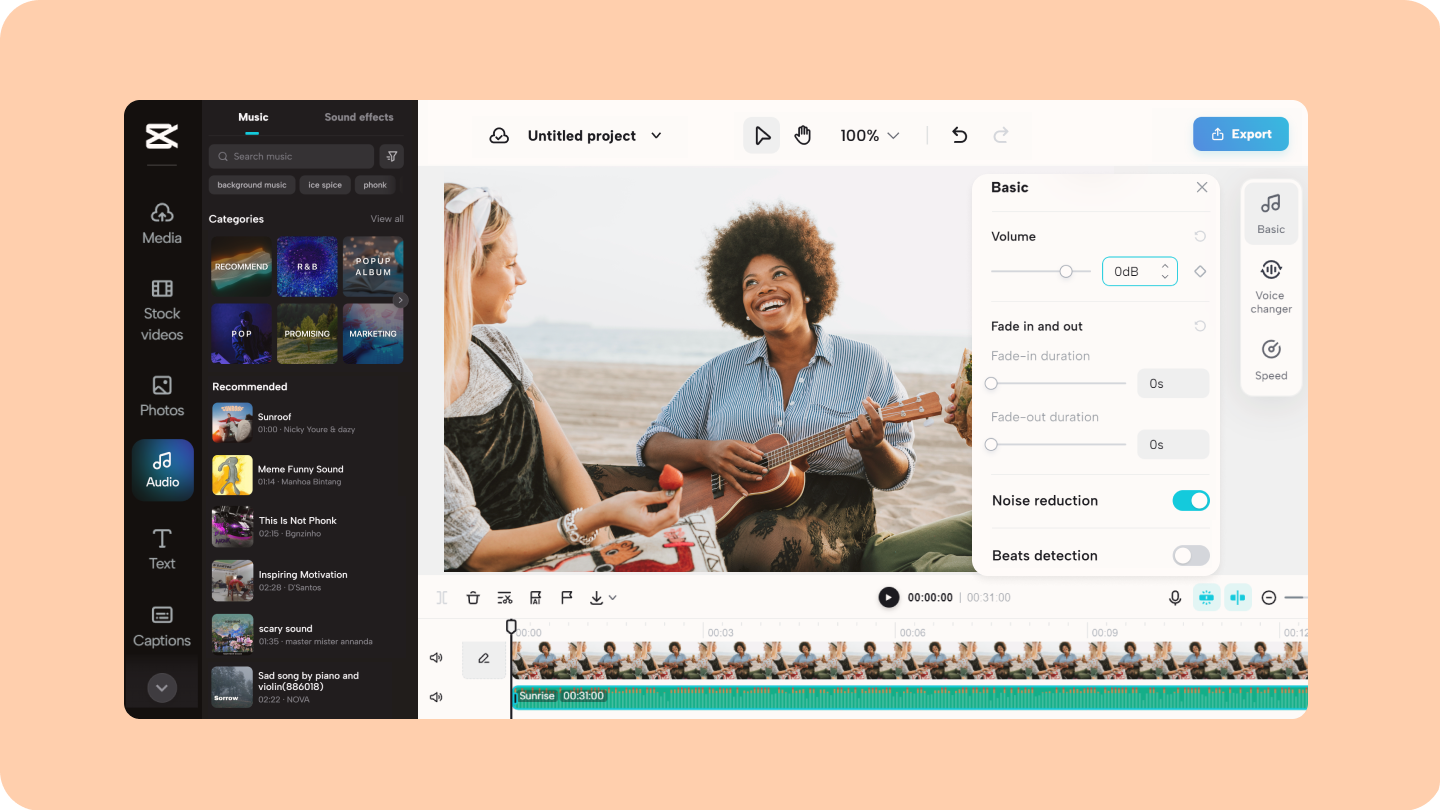The width and height of the screenshot is (1440, 810).
Task: Click the undo arrow
Action: [x=960, y=135]
